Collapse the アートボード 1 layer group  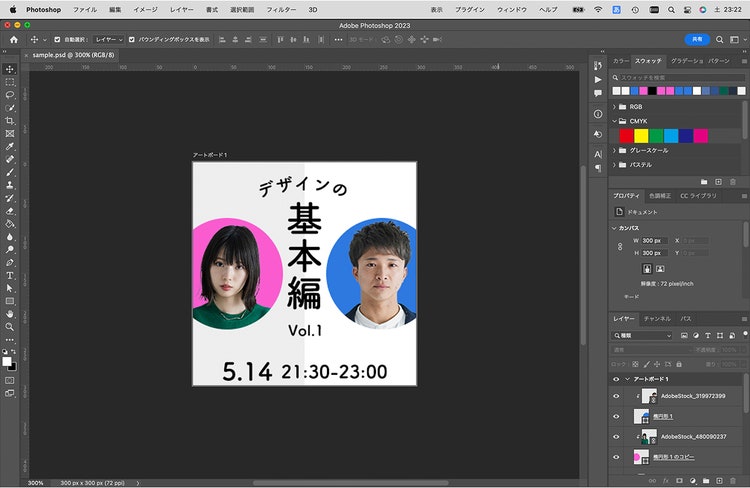pyautogui.click(x=627, y=379)
